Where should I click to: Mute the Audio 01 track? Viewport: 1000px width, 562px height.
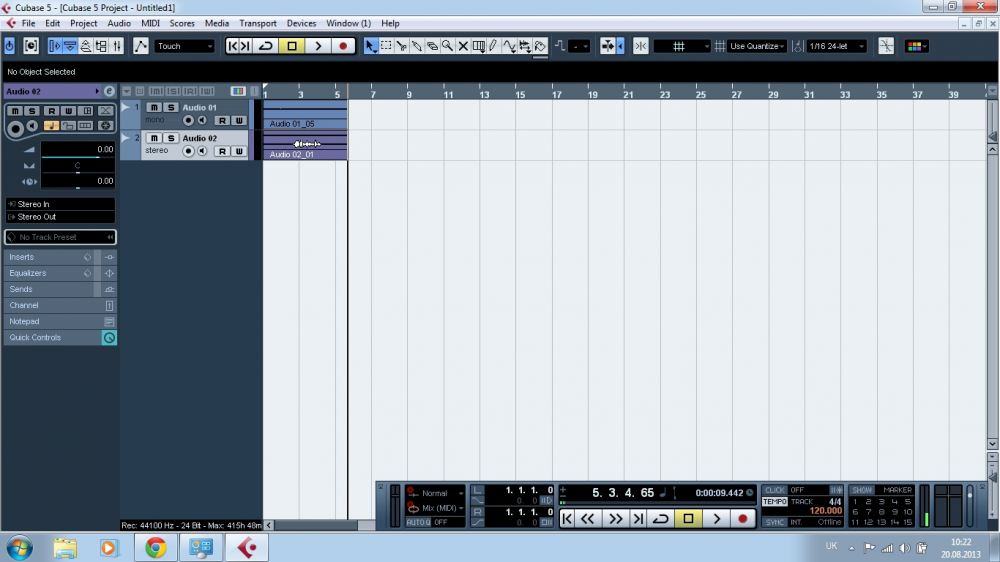pos(154,107)
